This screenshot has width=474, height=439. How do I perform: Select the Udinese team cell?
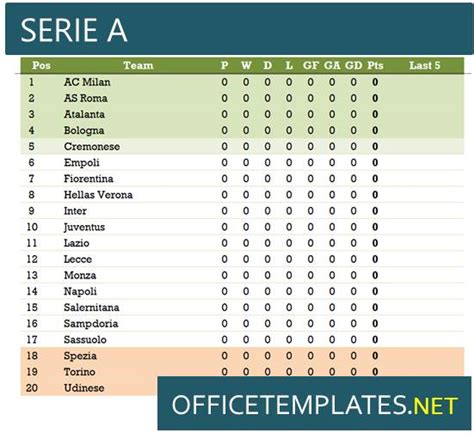84,388
